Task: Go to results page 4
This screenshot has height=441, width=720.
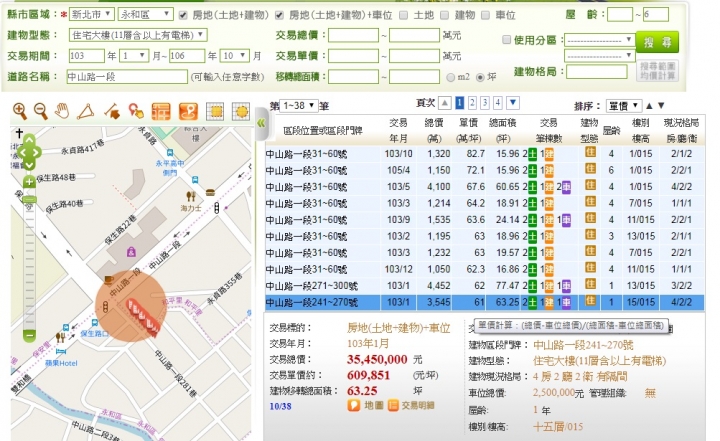Action: click(498, 103)
